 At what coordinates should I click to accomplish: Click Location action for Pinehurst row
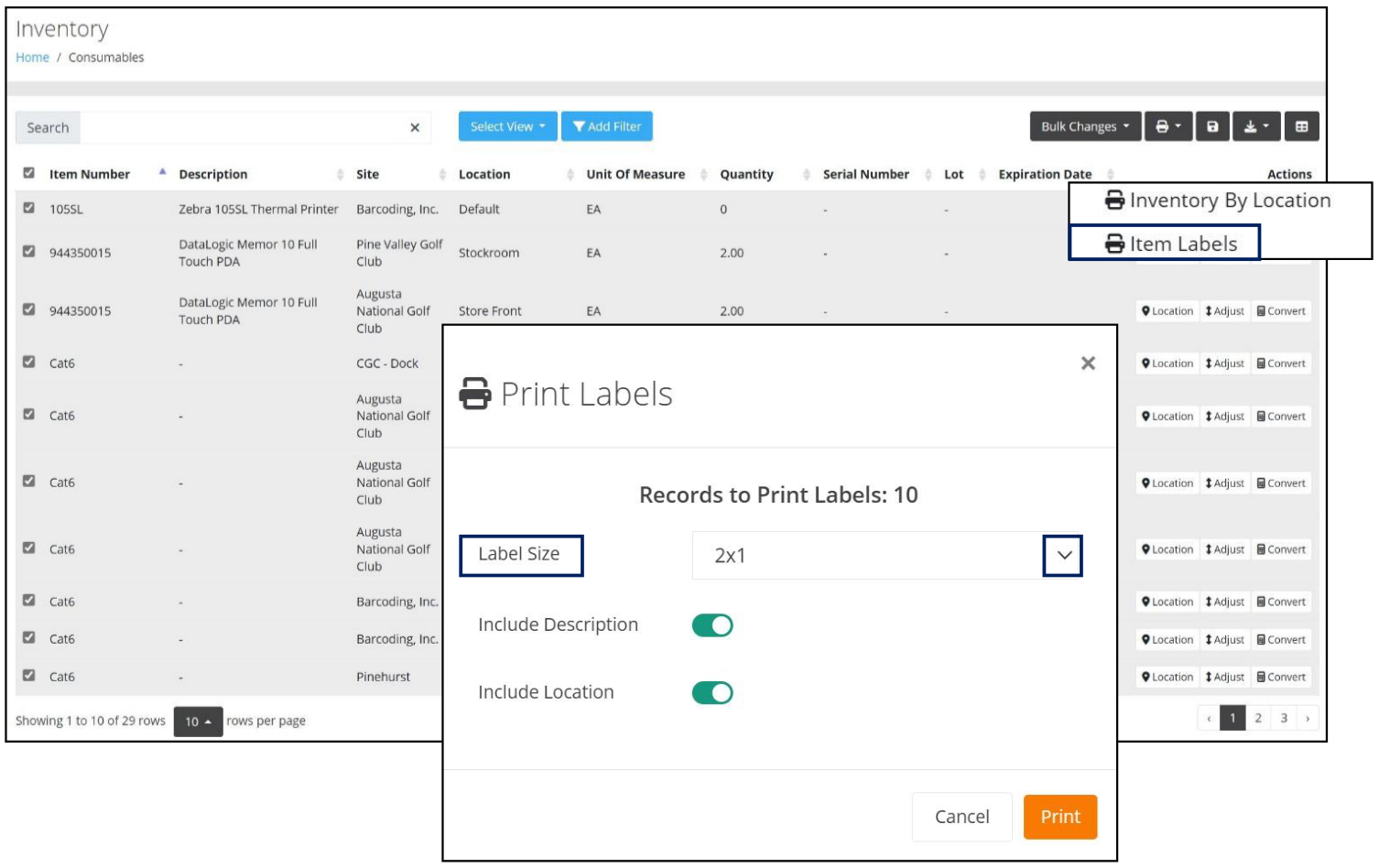tap(1167, 677)
